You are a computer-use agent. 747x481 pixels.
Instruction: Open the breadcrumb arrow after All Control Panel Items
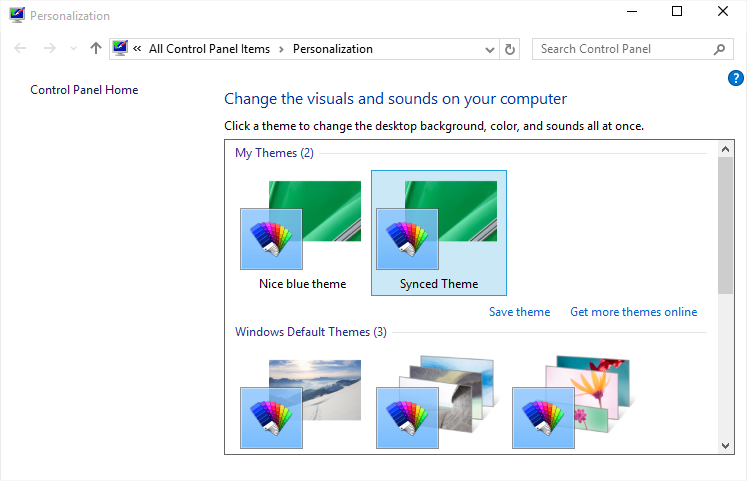[282, 49]
